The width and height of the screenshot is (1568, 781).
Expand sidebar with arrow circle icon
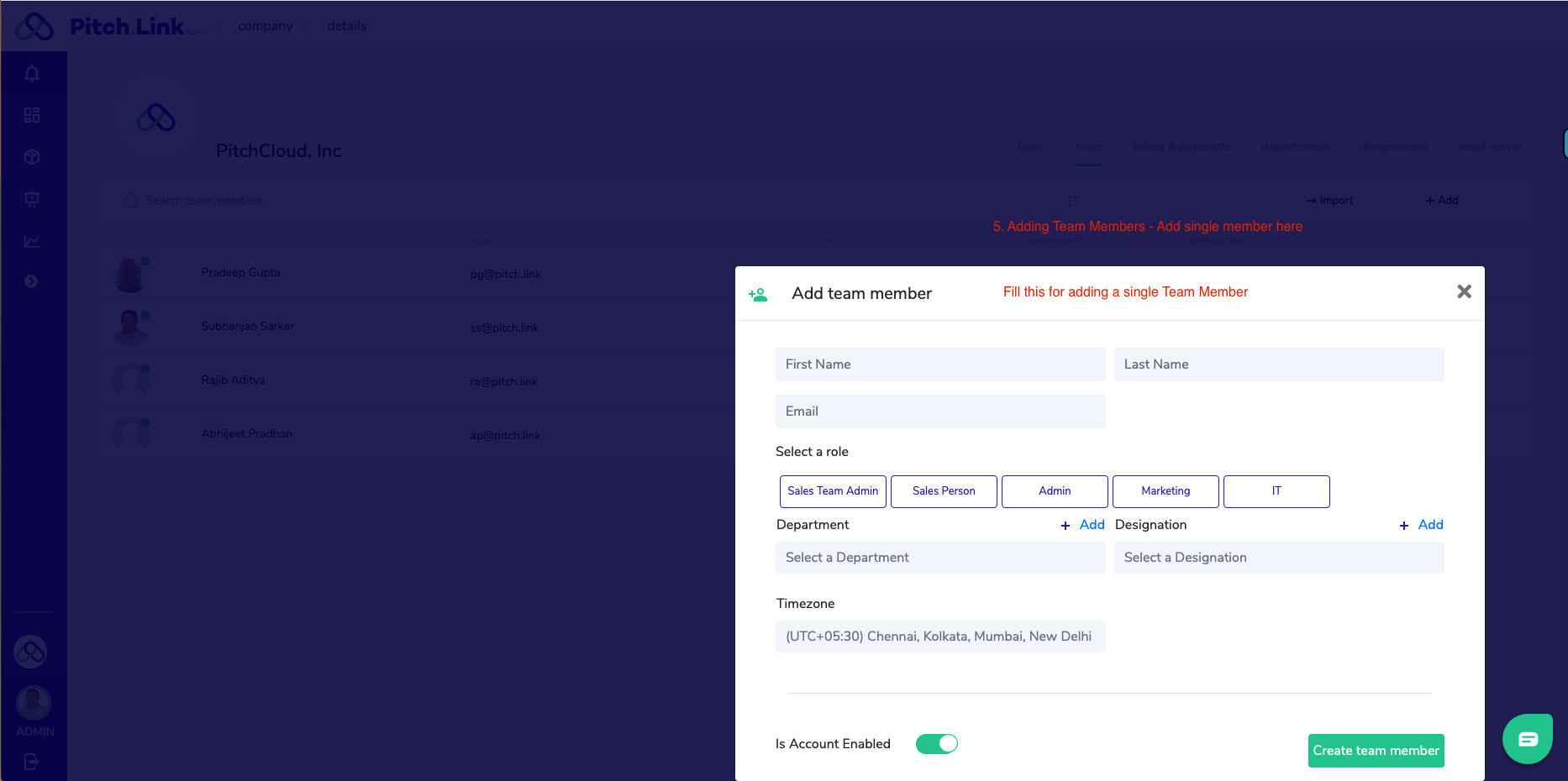[x=31, y=281]
